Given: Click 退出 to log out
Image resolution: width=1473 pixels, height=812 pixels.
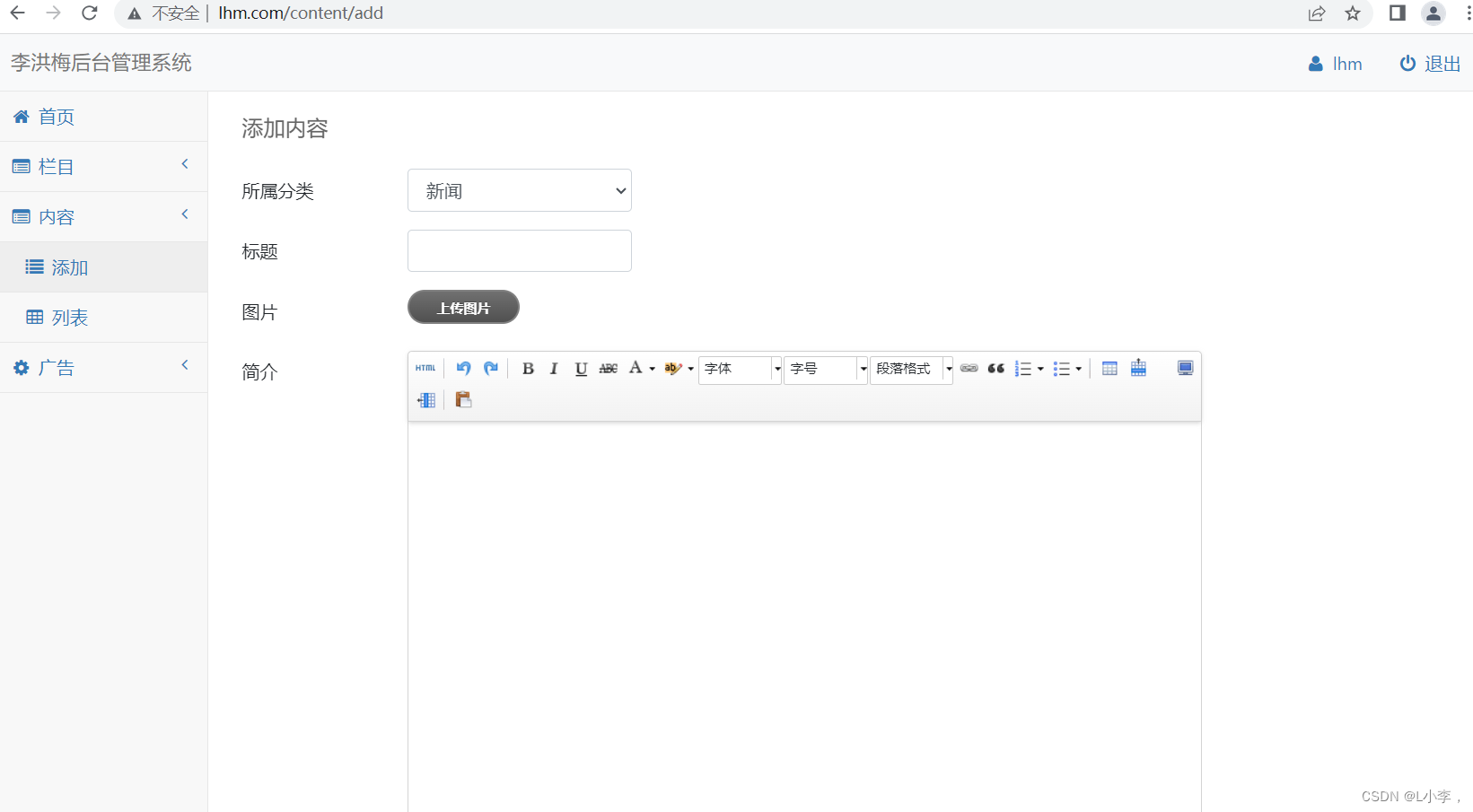Looking at the screenshot, I should pyautogui.click(x=1442, y=63).
